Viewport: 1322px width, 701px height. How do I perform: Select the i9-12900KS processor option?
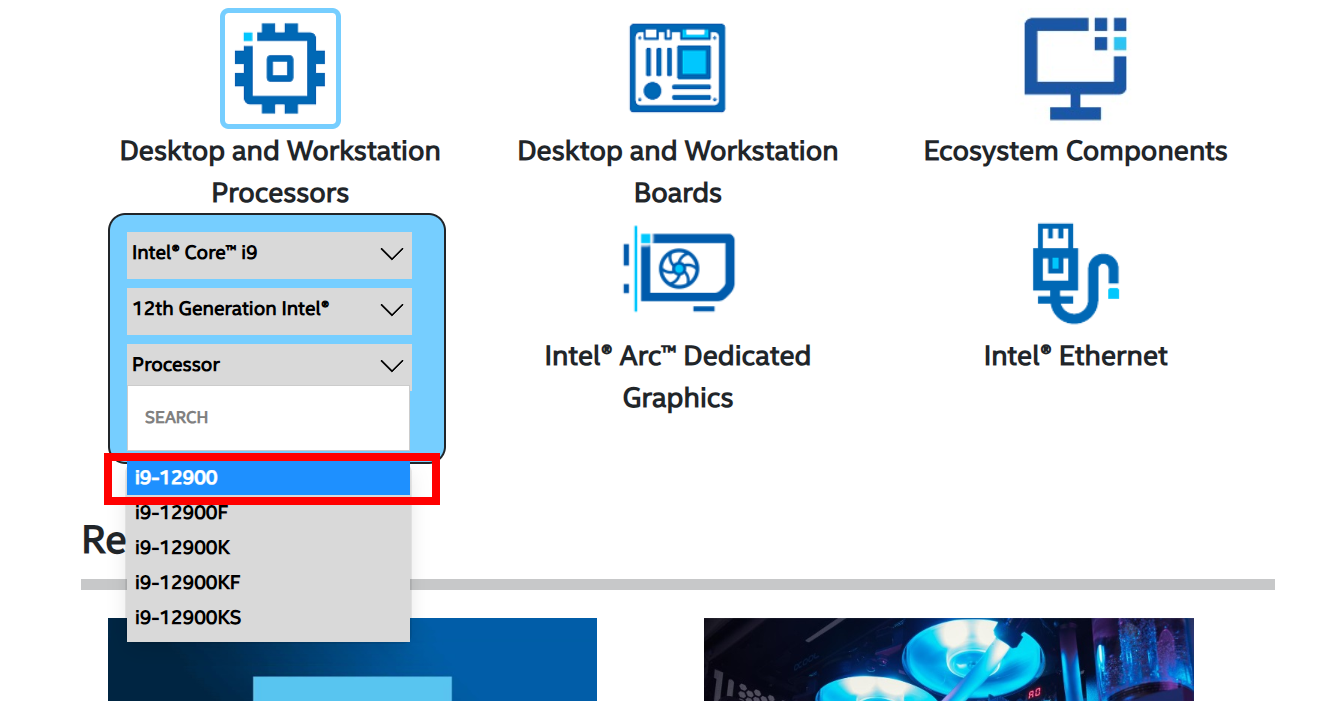[268, 618]
